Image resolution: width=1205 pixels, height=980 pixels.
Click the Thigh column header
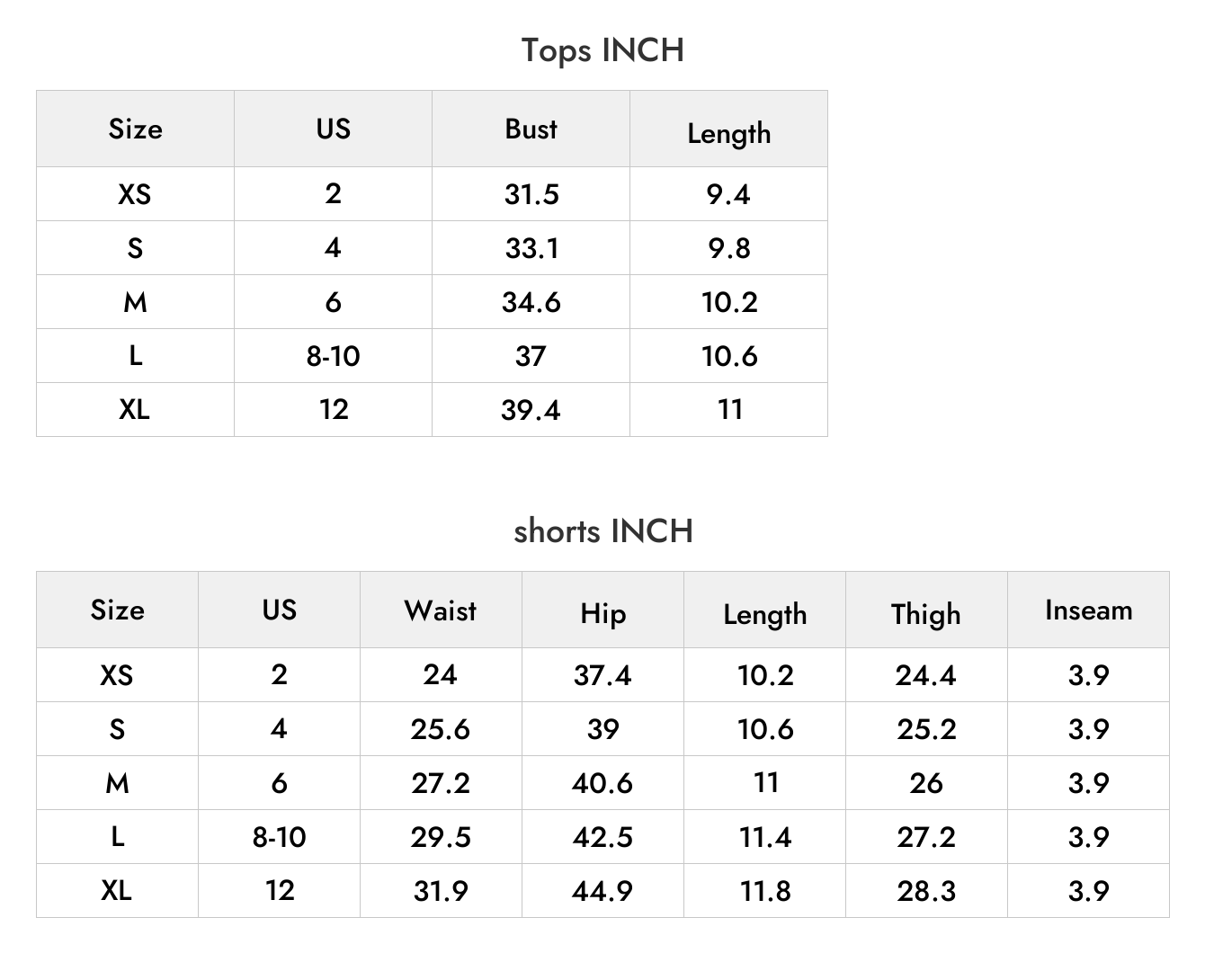click(x=926, y=614)
